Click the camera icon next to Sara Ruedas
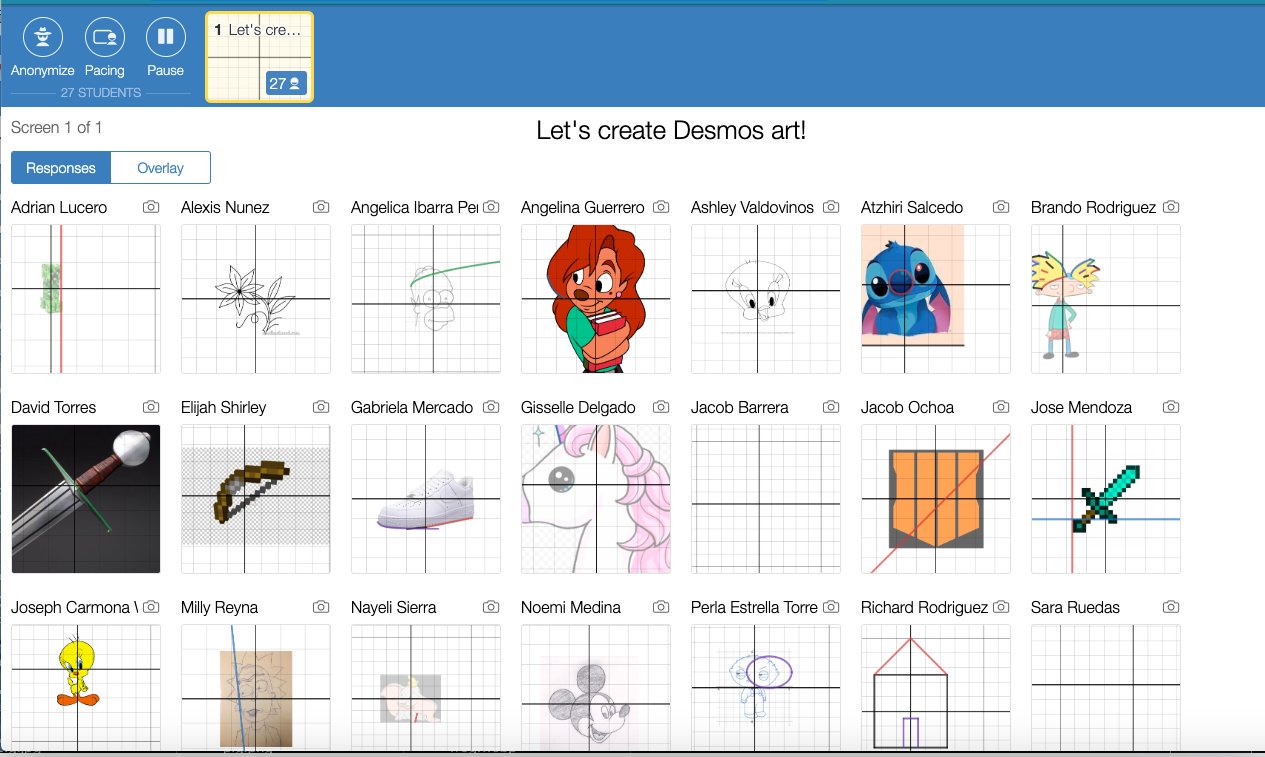 tap(1170, 606)
